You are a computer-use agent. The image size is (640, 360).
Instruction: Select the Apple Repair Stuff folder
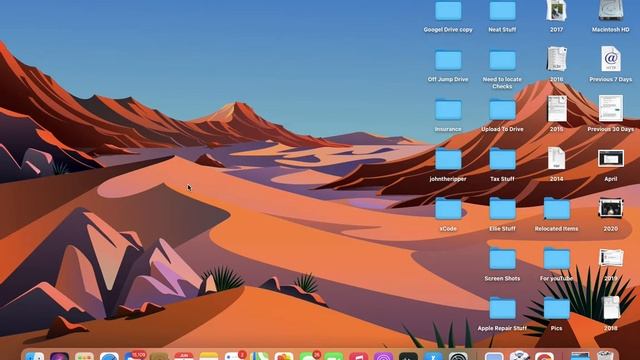[x=502, y=309]
